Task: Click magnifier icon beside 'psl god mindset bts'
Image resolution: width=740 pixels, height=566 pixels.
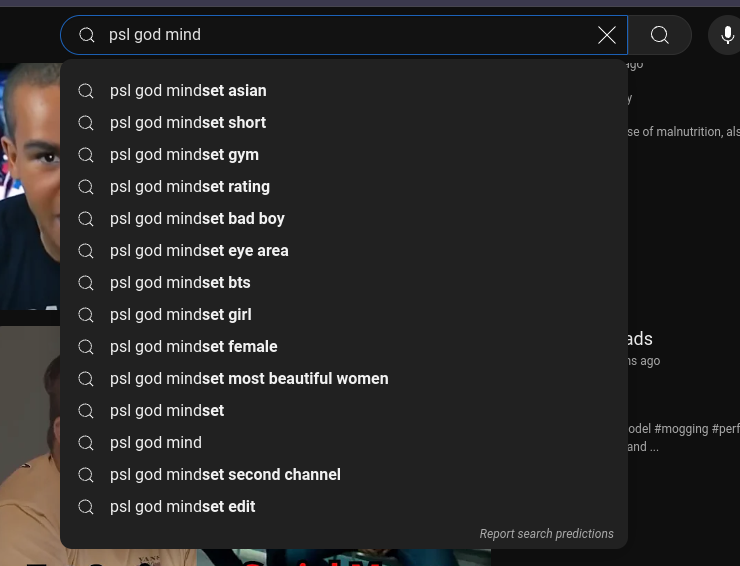Action: [86, 283]
